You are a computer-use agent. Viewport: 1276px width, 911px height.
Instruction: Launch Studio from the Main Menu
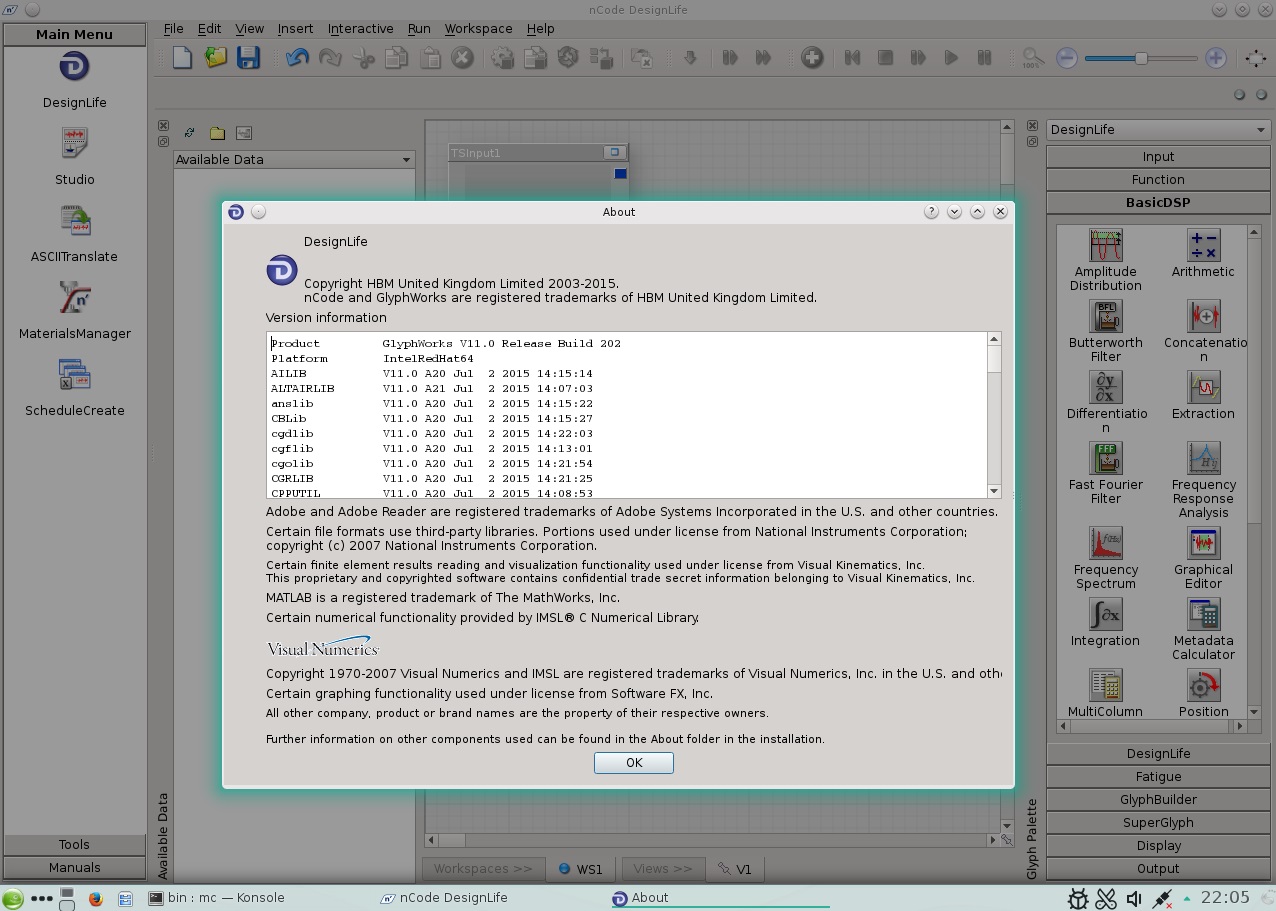coord(74,157)
